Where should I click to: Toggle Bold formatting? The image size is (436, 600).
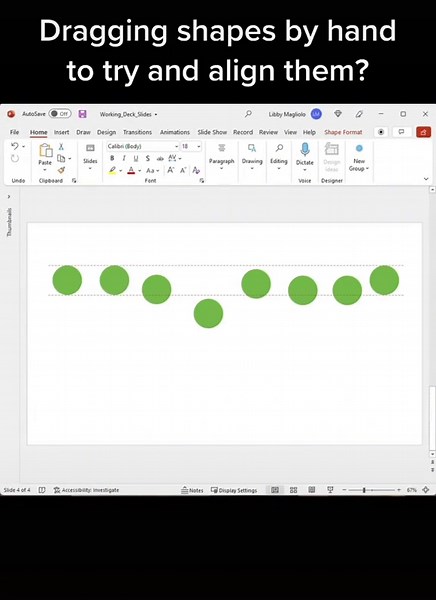tap(112, 158)
